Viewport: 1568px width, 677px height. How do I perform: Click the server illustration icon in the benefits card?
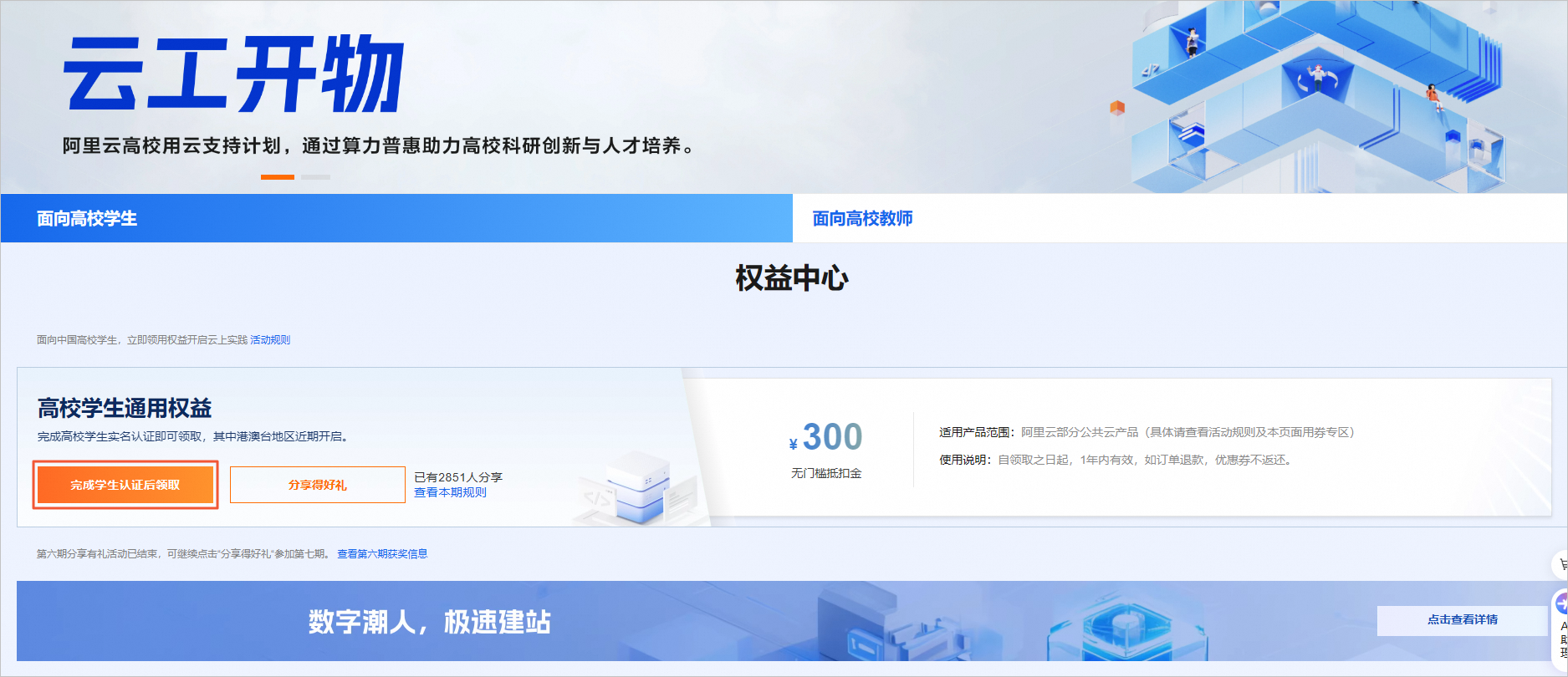[640, 488]
